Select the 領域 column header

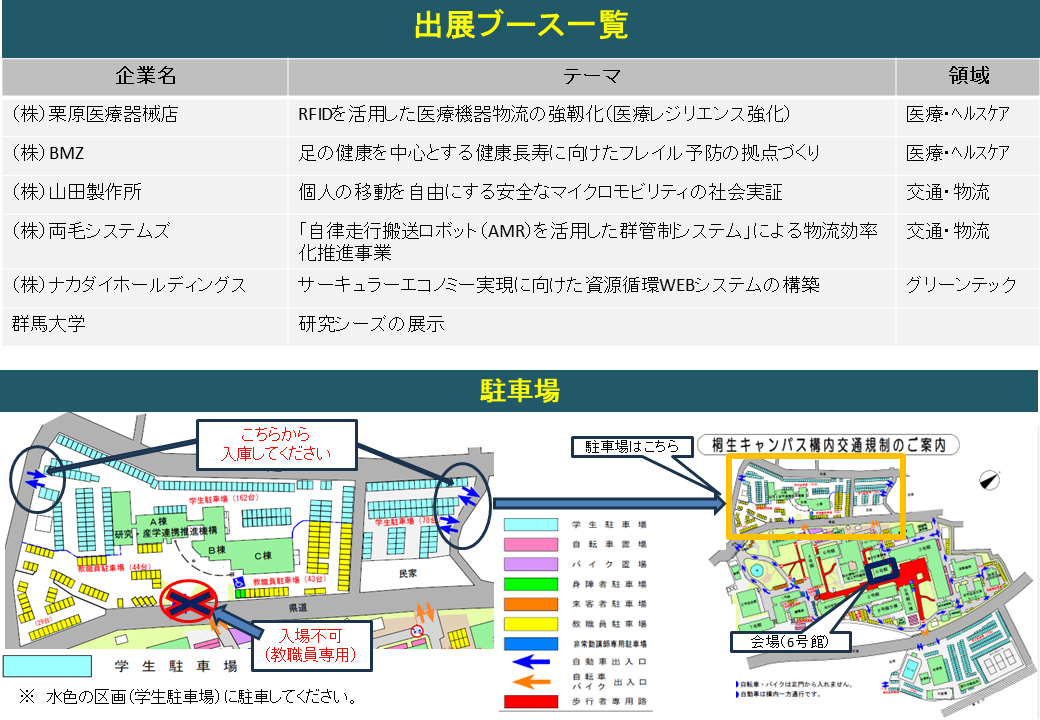tap(967, 76)
